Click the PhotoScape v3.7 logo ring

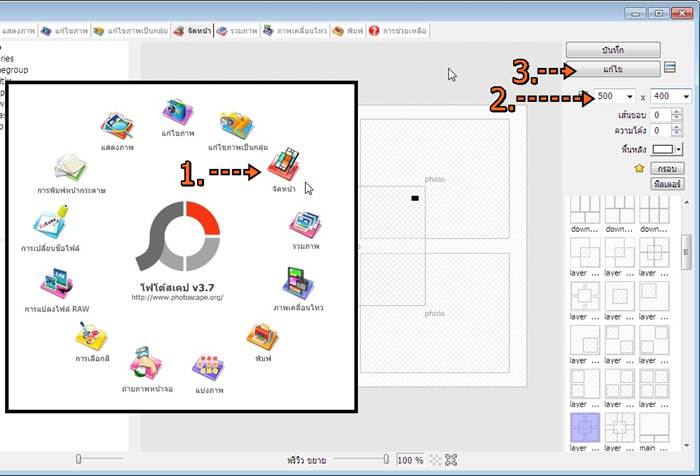[x=178, y=236]
